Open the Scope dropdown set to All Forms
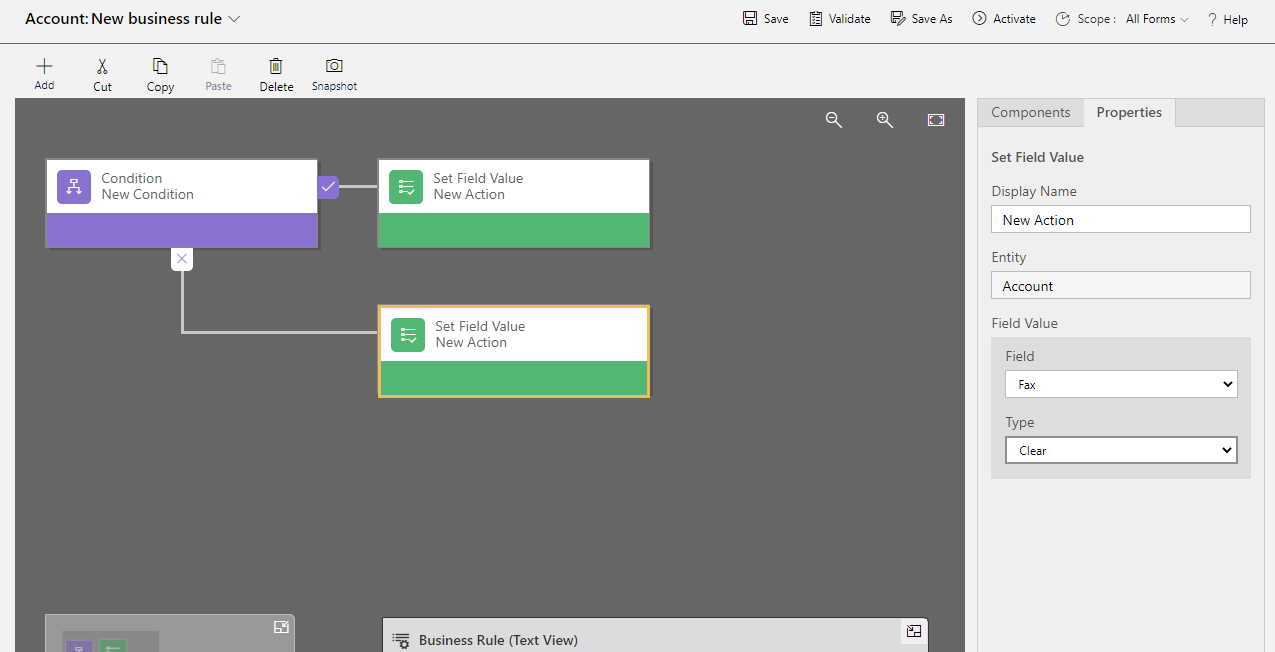 (x=1155, y=18)
